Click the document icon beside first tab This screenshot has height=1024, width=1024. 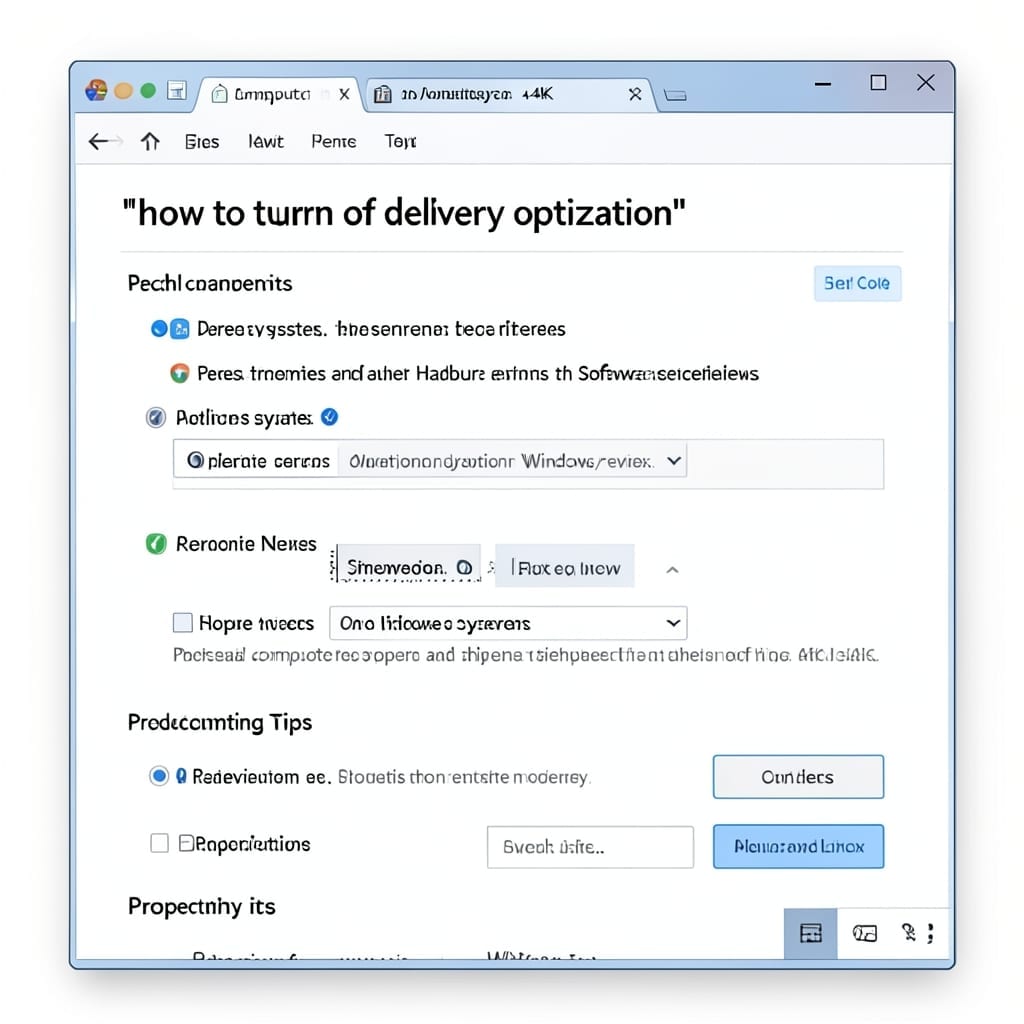tap(177, 91)
